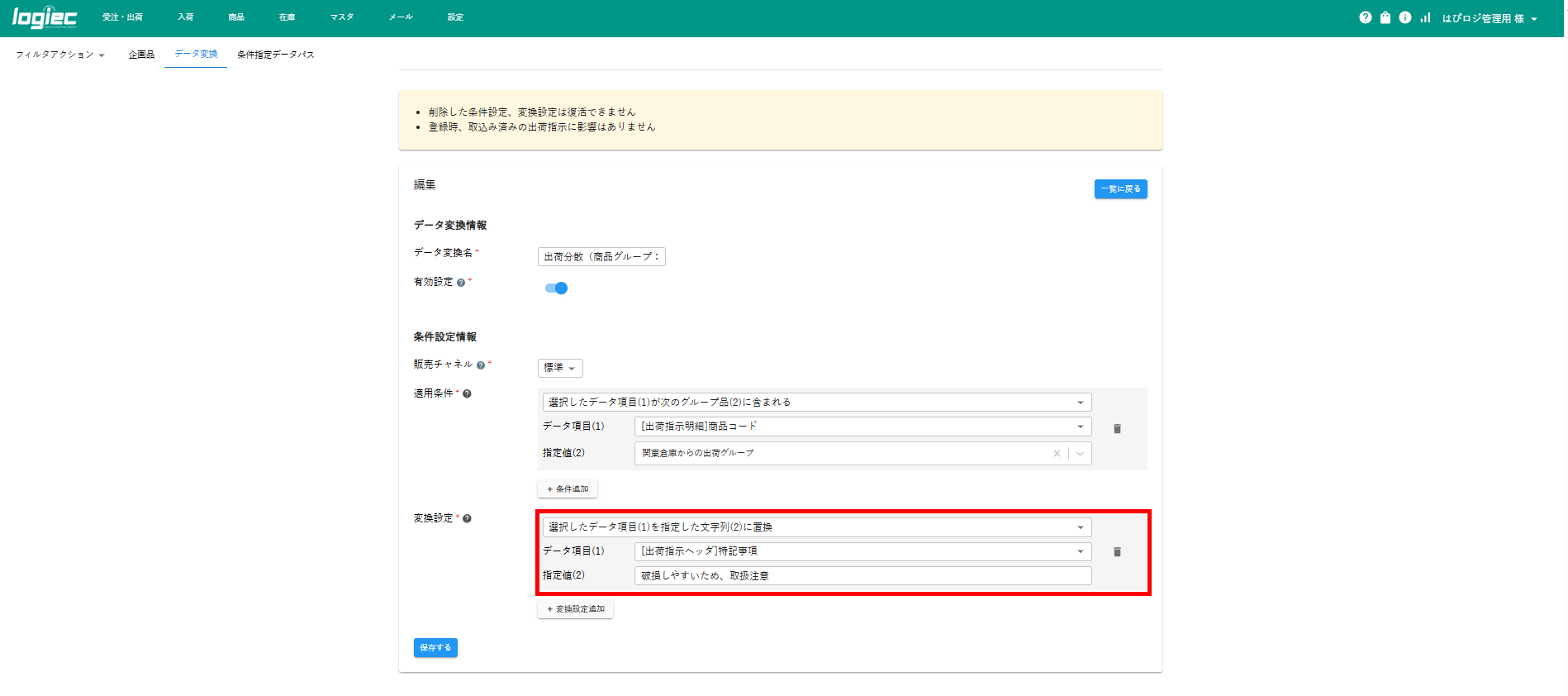Viewport: 1568px width, 696px height.
Task: Delete the 適用条件 row with trash icon
Action: click(x=1117, y=429)
